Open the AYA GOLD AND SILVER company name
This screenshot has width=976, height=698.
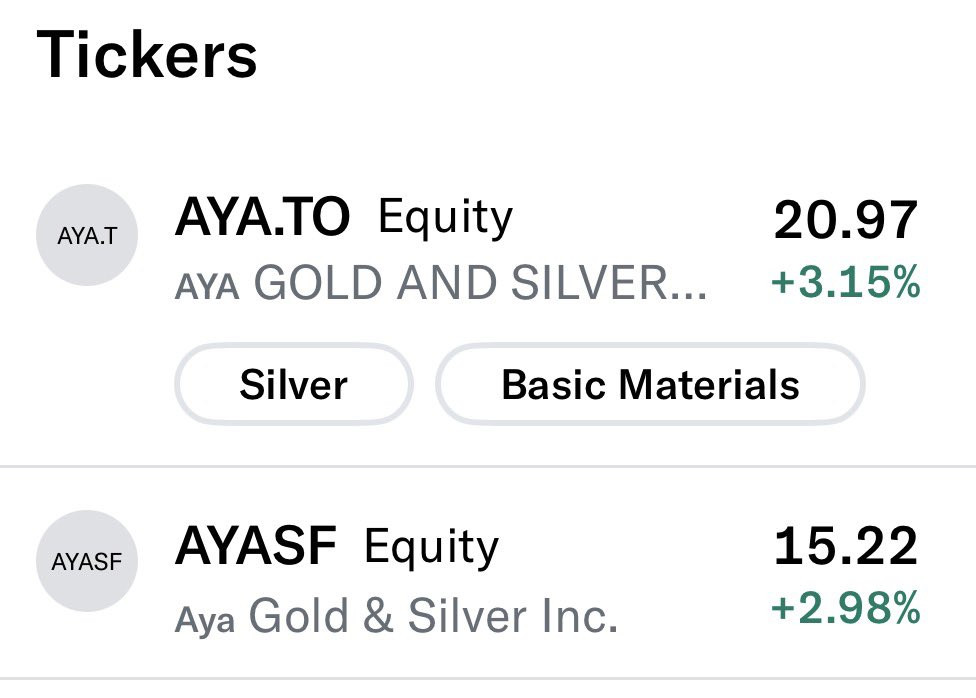coord(441,283)
